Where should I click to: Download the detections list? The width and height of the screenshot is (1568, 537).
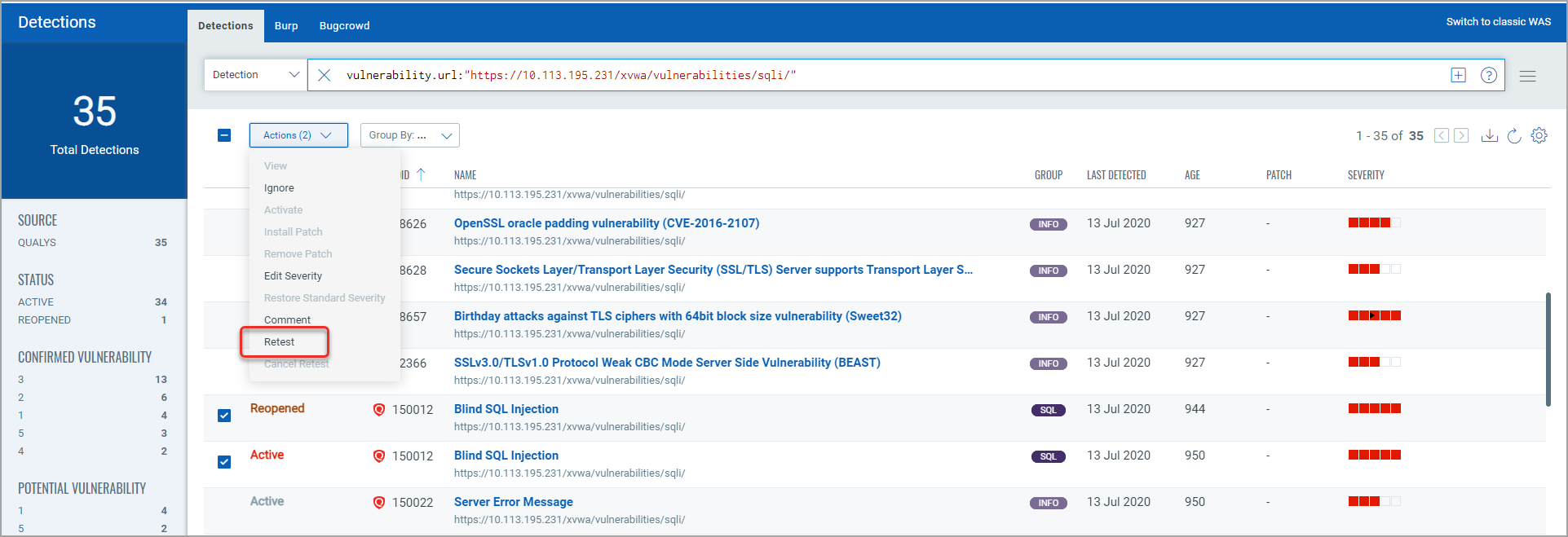(x=1490, y=135)
